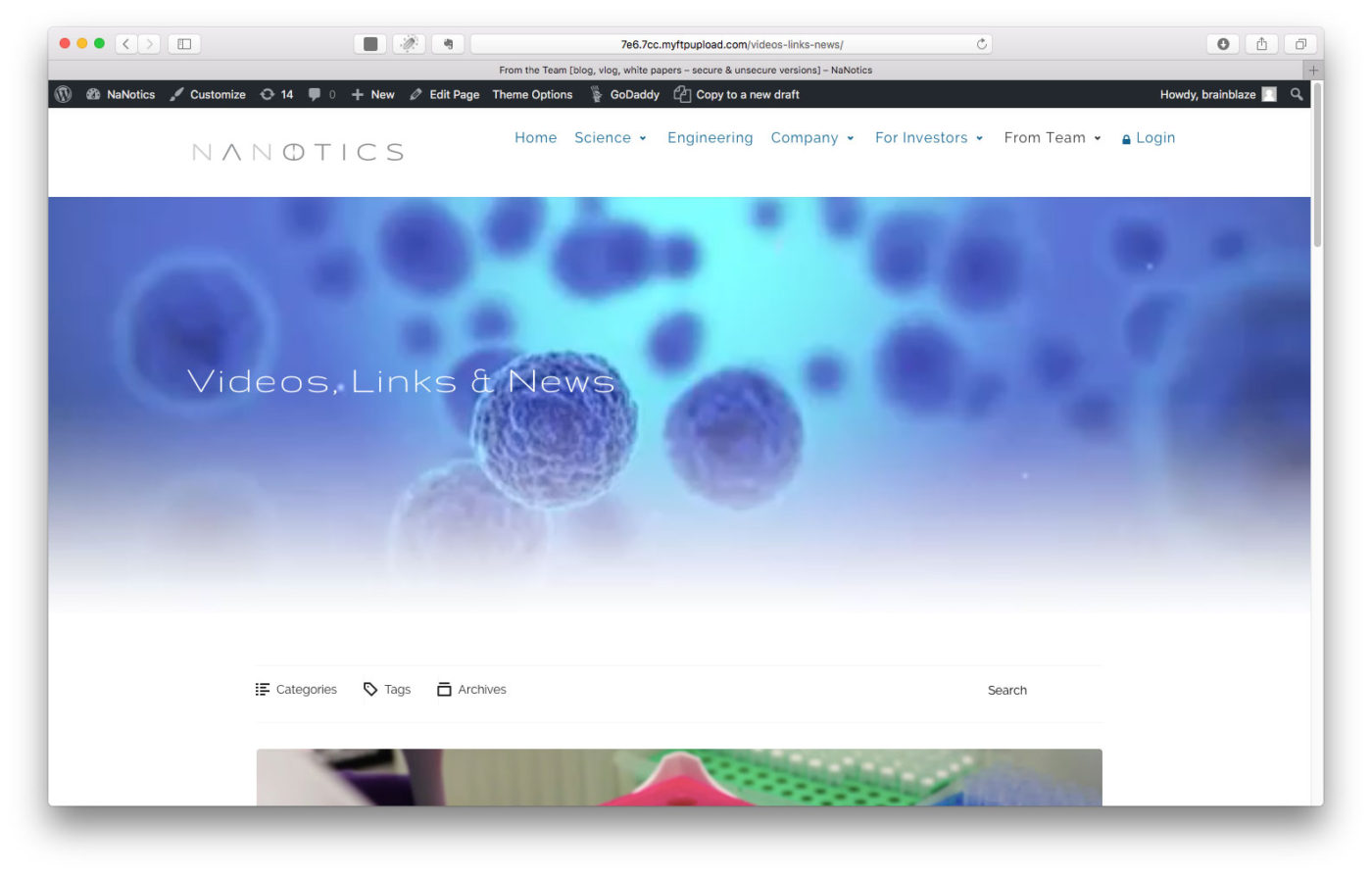
Task: Click Copy to a new draft
Action: click(737, 94)
